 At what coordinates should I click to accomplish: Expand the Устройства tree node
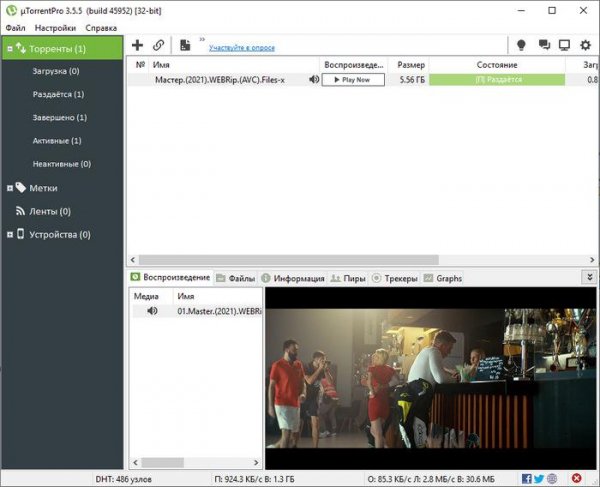[x=10, y=235]
